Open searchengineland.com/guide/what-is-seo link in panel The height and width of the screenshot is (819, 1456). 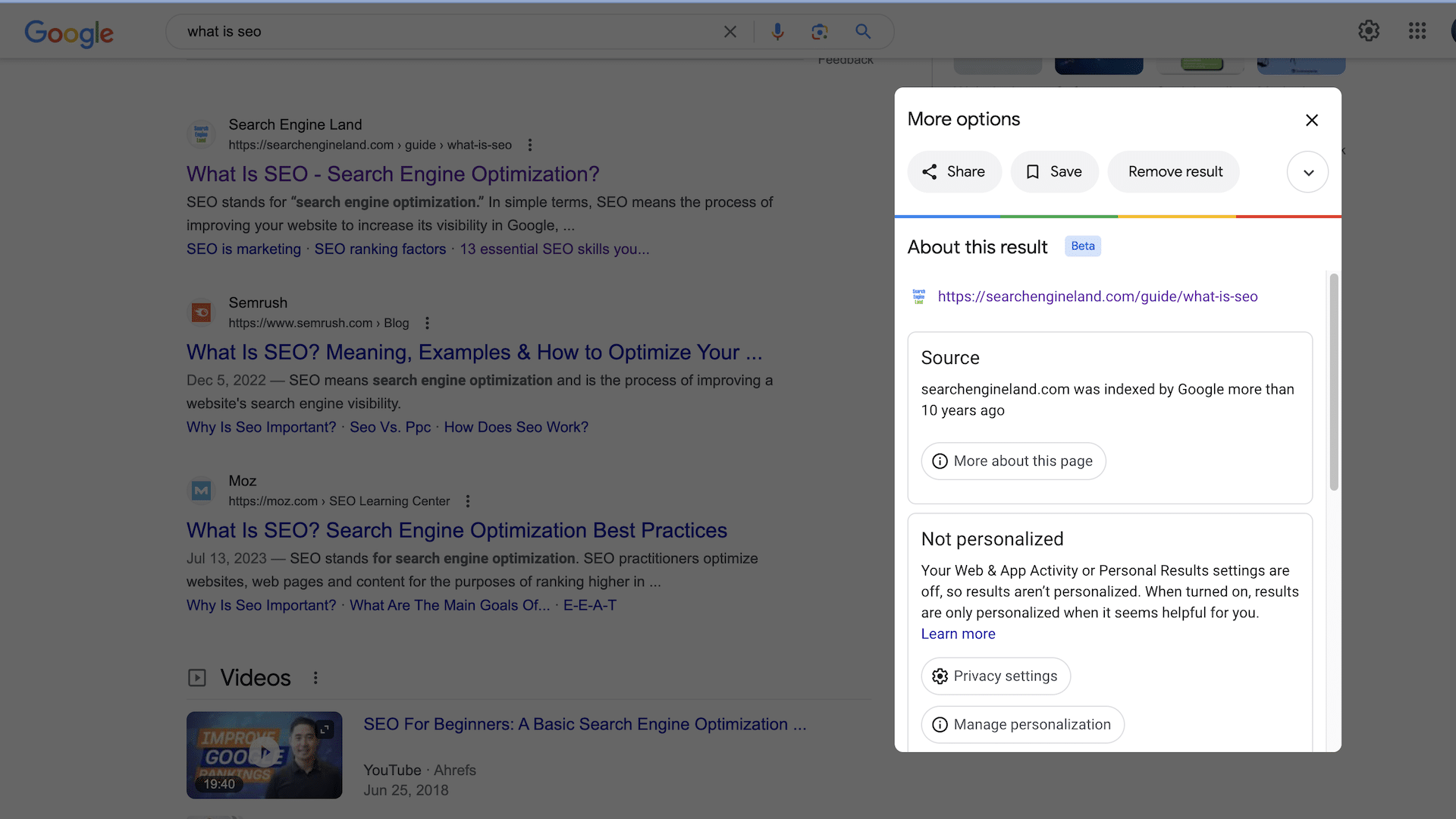tap(1097, 297)
